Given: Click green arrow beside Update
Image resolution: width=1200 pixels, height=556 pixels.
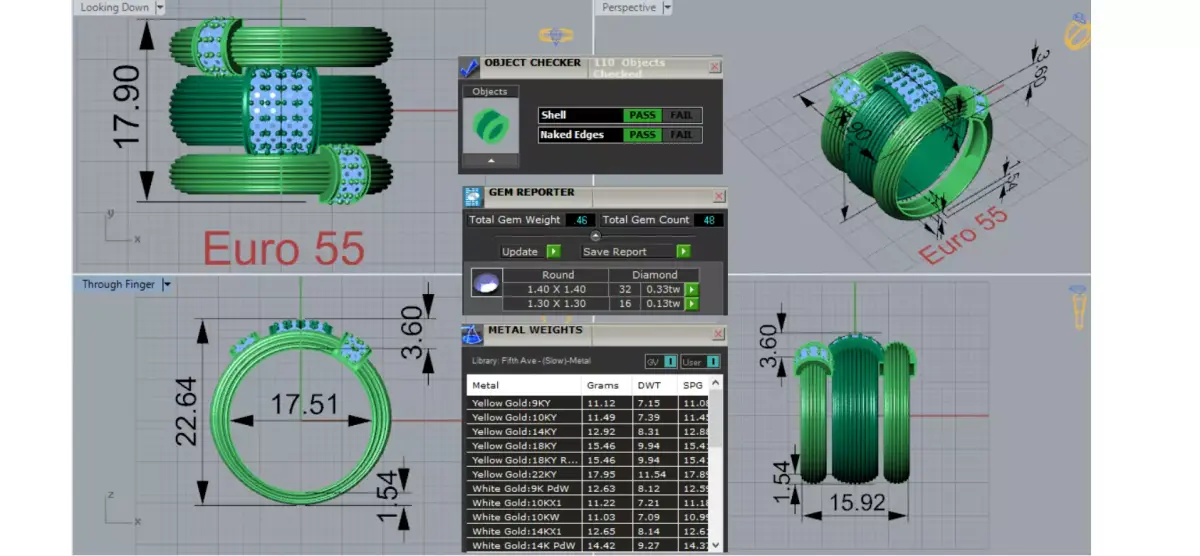Looking at the screenshot, I should pyautogui.click(x=553, y=252).
